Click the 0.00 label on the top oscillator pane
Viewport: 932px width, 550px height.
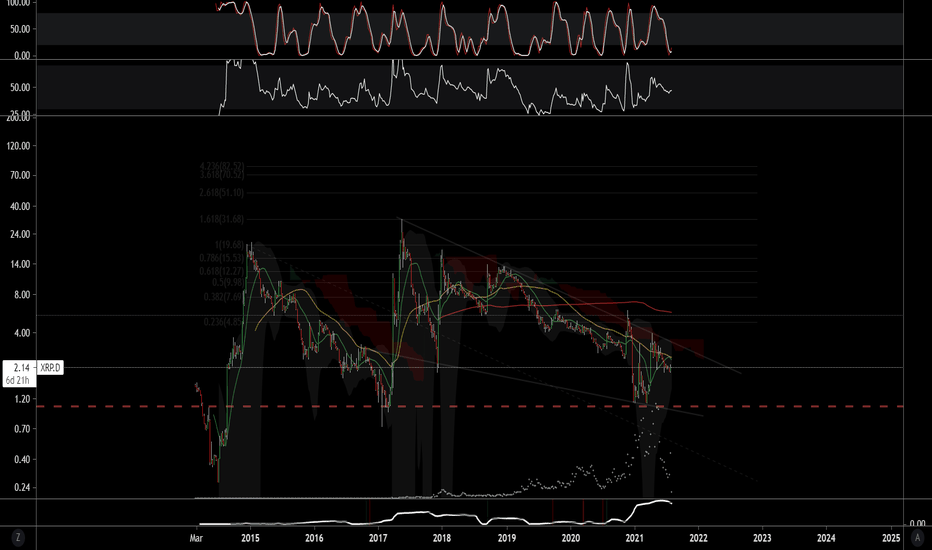click(x=22, y=55)
